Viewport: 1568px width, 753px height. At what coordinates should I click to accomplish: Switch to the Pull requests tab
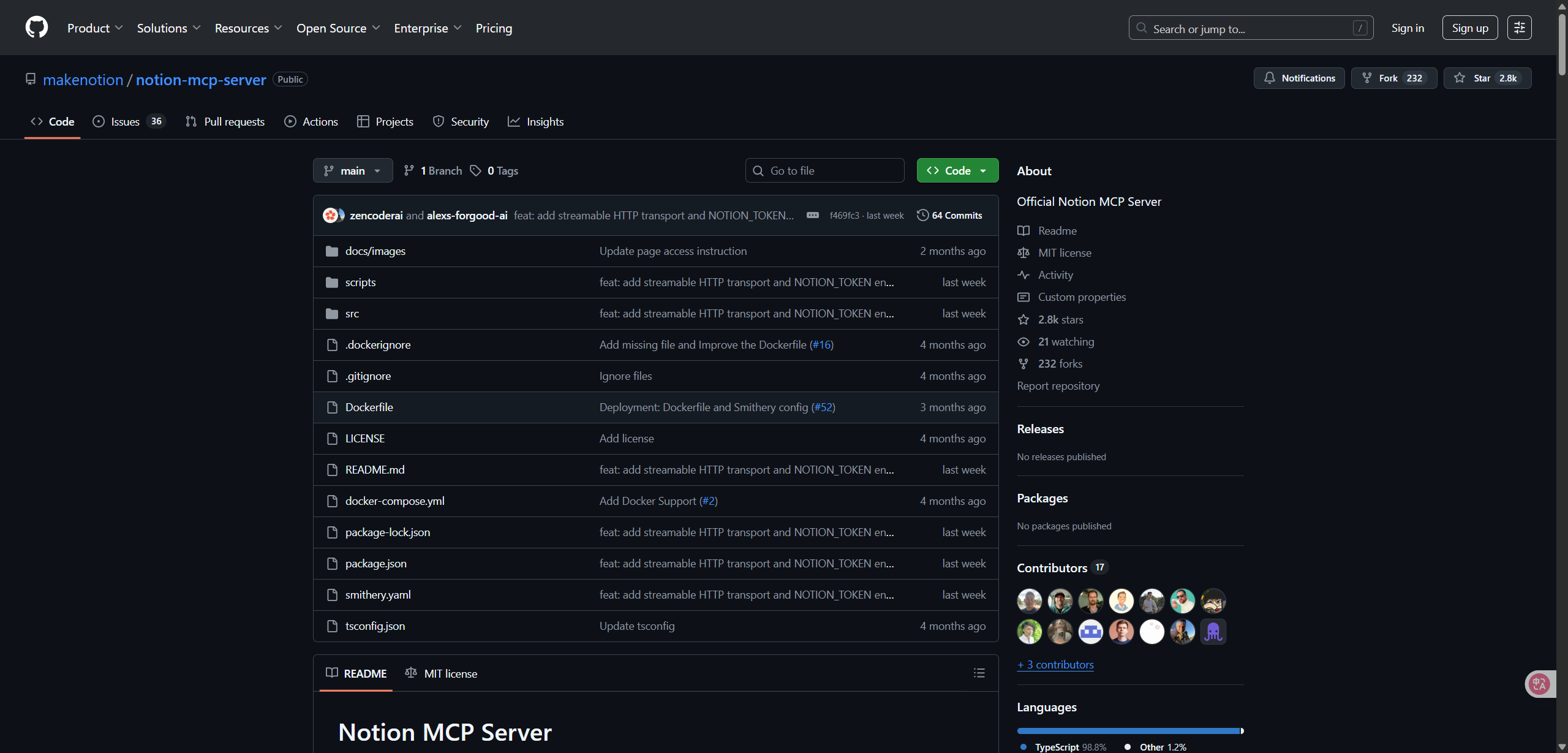tap(225, 121)
